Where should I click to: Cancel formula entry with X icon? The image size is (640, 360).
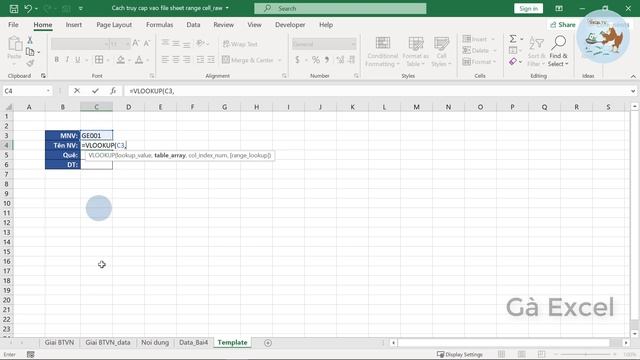click(x=77, y=91)
